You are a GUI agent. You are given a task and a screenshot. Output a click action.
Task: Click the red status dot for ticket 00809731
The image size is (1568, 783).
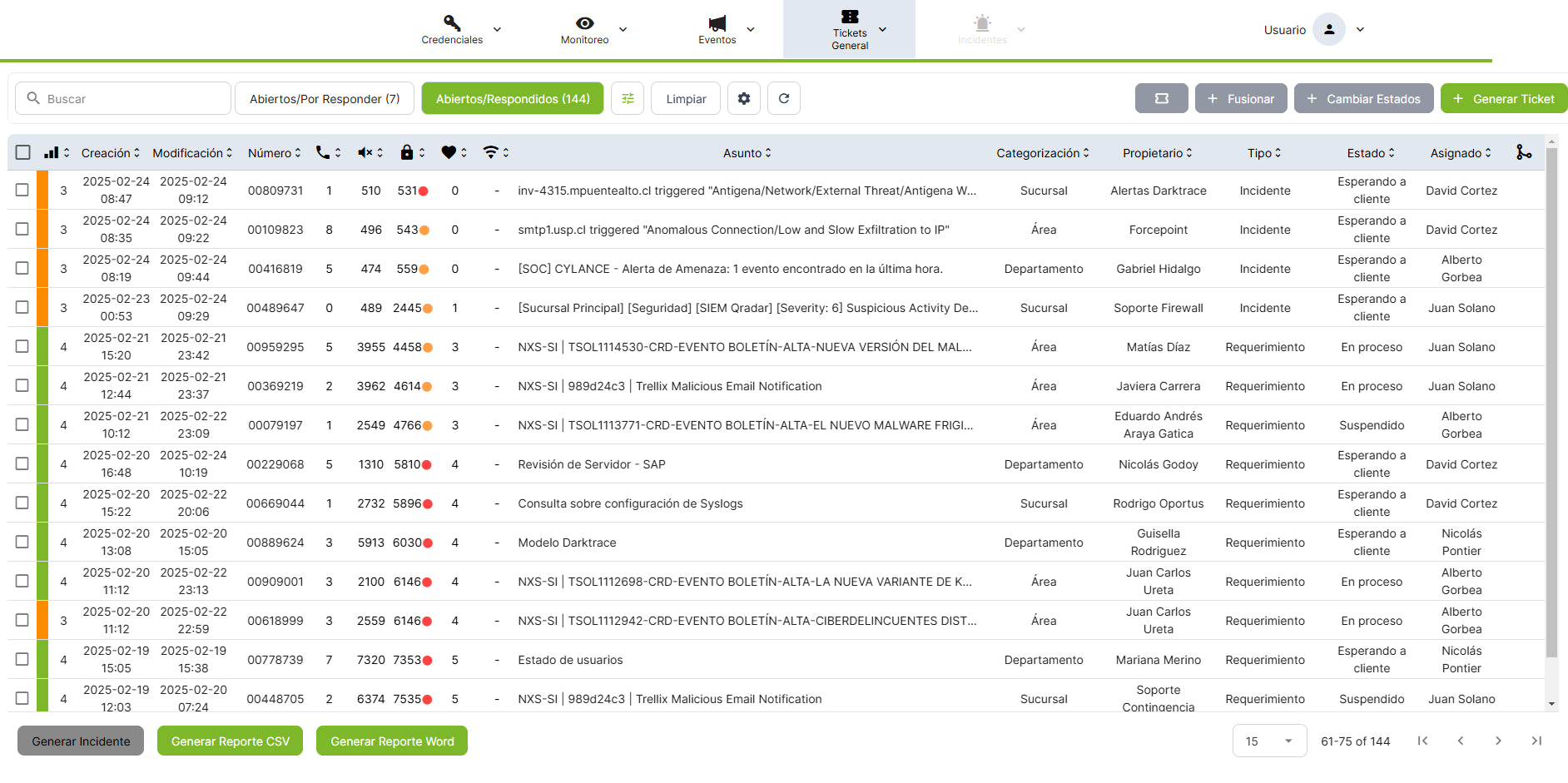(x=424, y=191)
